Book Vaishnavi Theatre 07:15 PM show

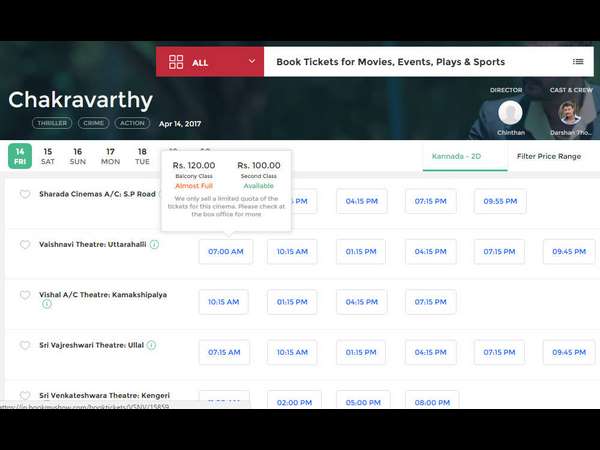(499, 252)
